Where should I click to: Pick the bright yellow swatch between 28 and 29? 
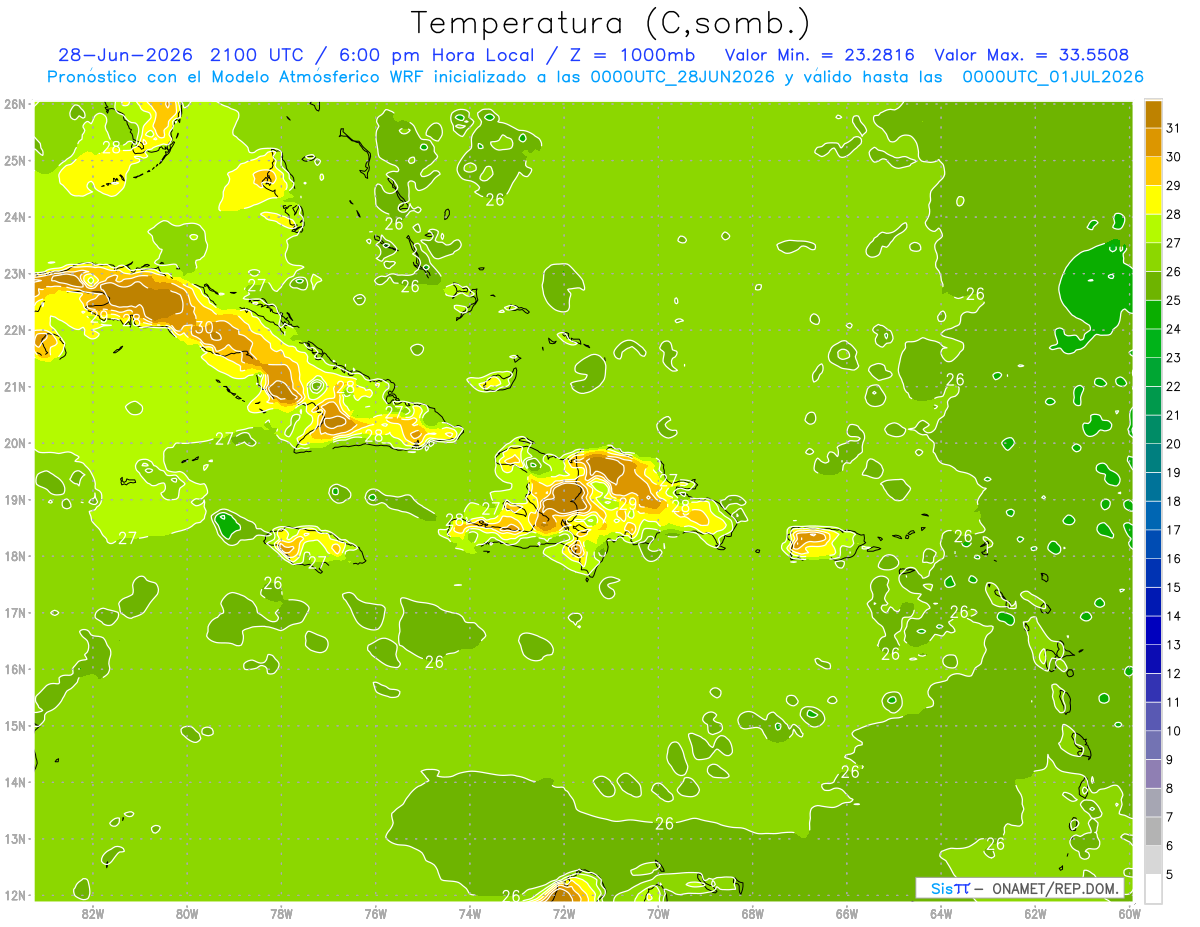[x=1153, y=200]
